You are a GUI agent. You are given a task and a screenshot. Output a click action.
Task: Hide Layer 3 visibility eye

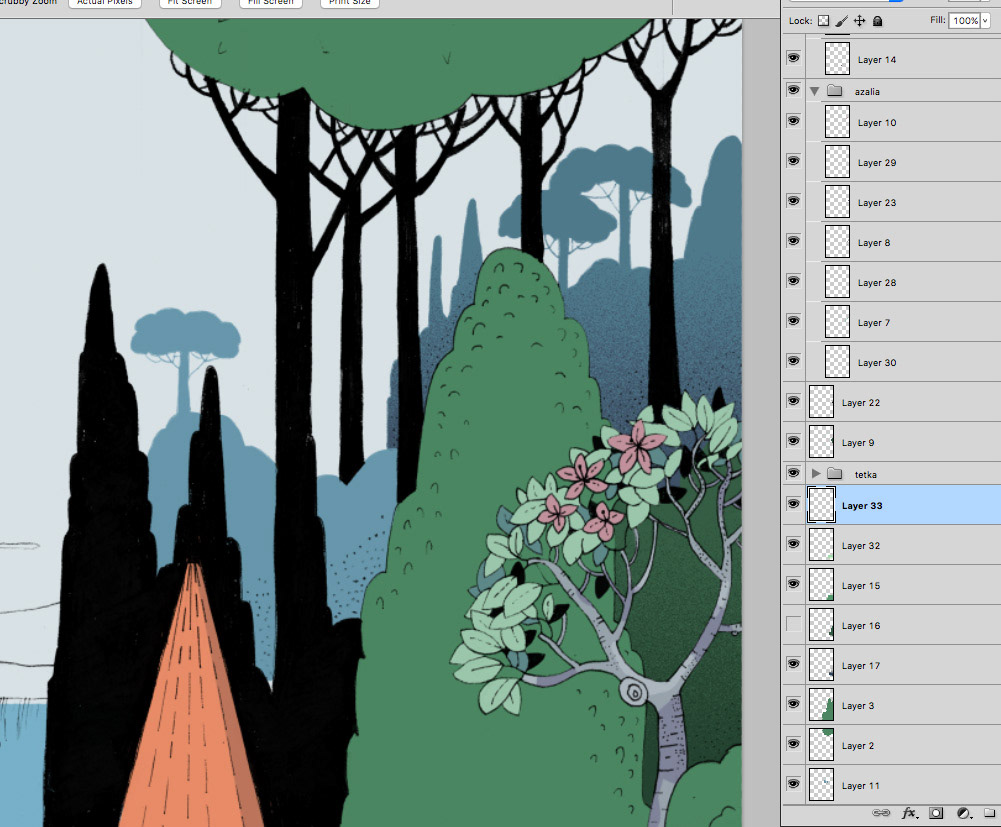(x=794, y=704)
